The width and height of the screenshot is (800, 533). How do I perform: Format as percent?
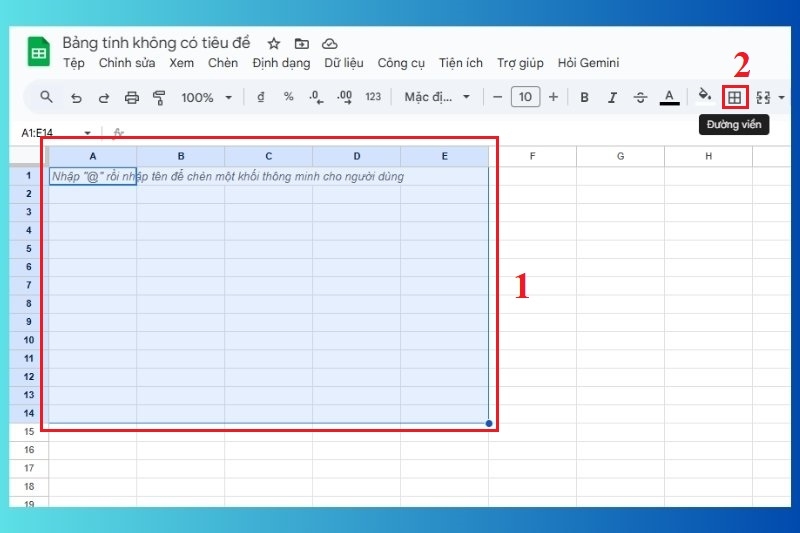pos(289,96)
